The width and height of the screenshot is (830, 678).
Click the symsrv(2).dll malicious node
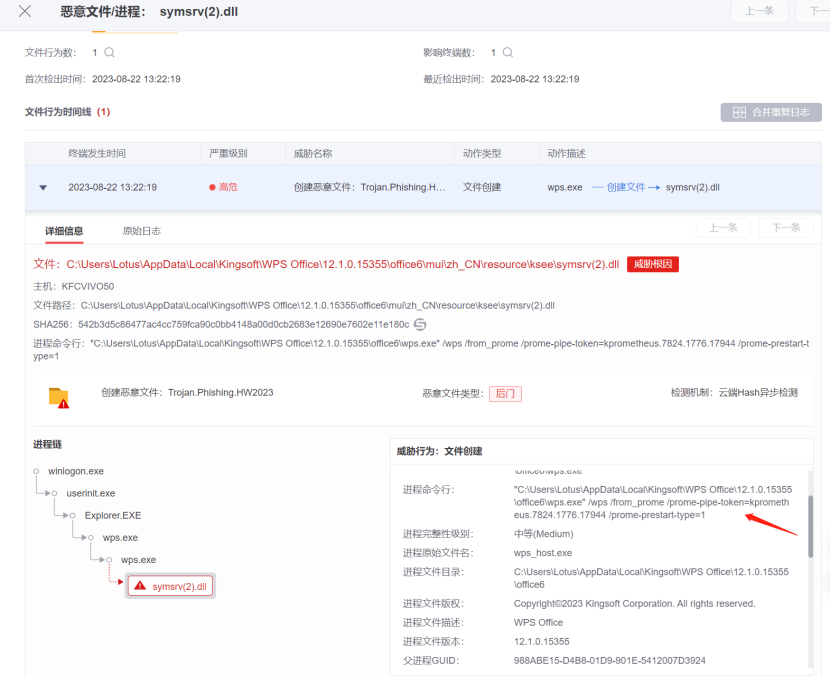click(170, 586)
